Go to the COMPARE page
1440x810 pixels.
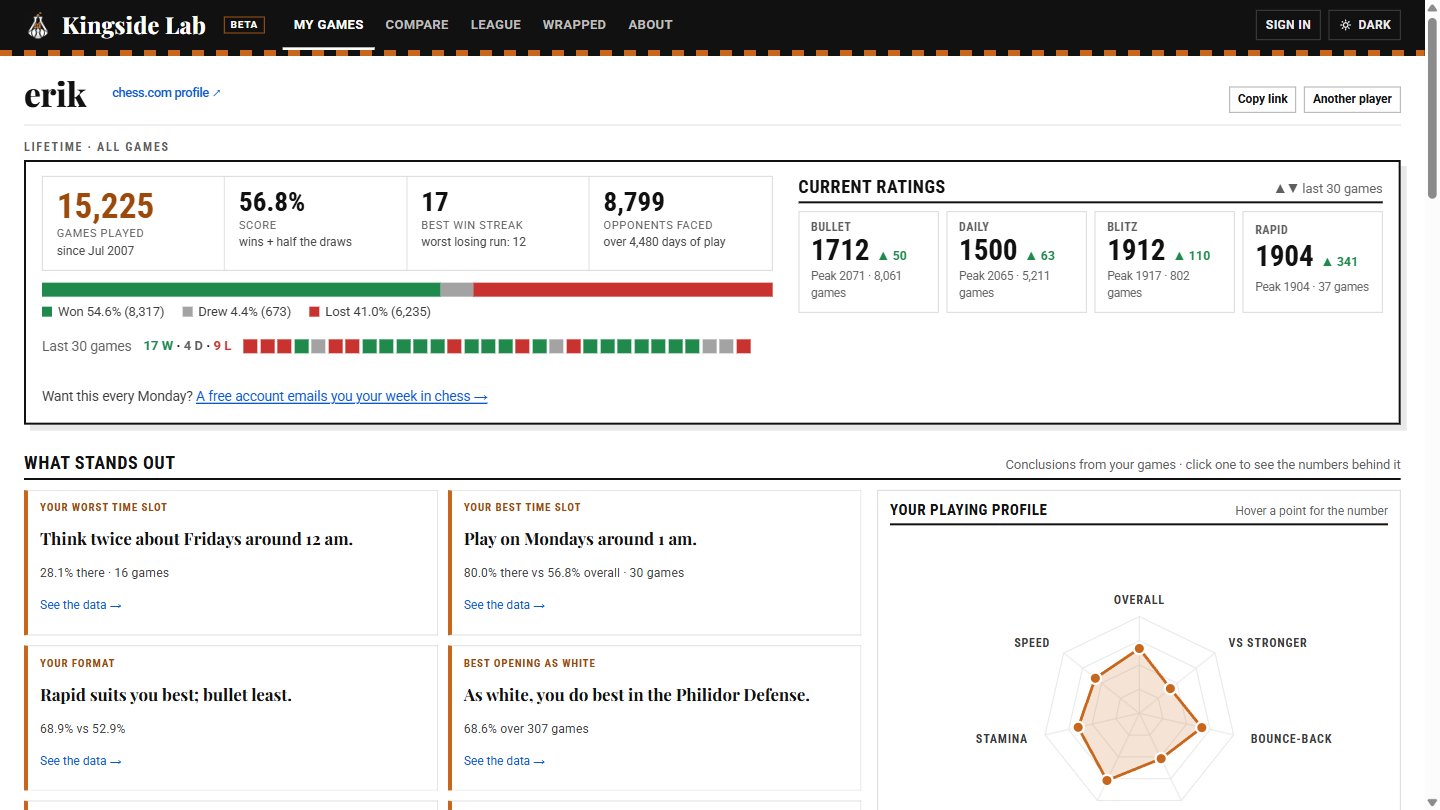click(x=417, y=25)
